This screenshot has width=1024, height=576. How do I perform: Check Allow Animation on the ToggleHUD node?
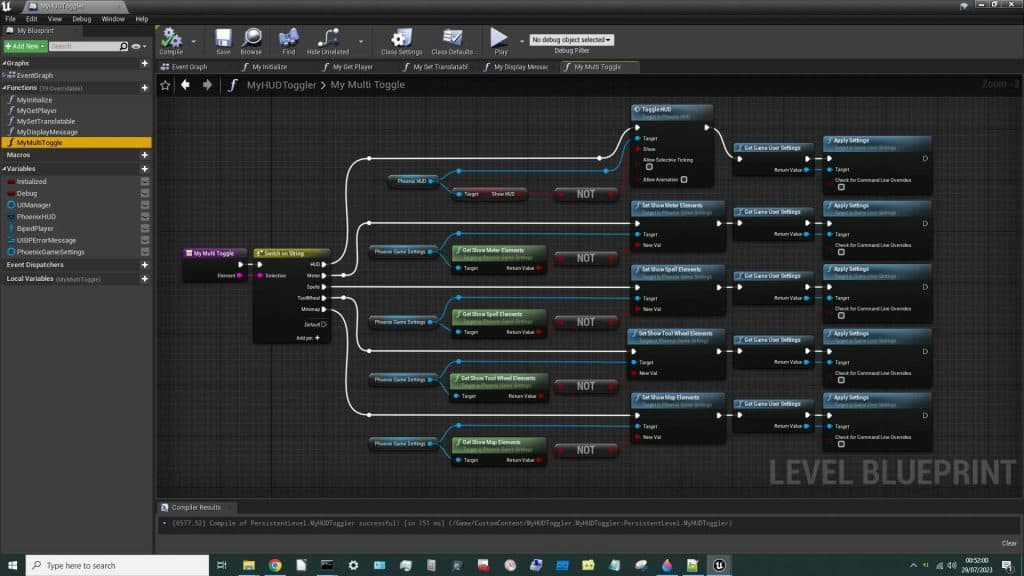click(x=684, y=180)
